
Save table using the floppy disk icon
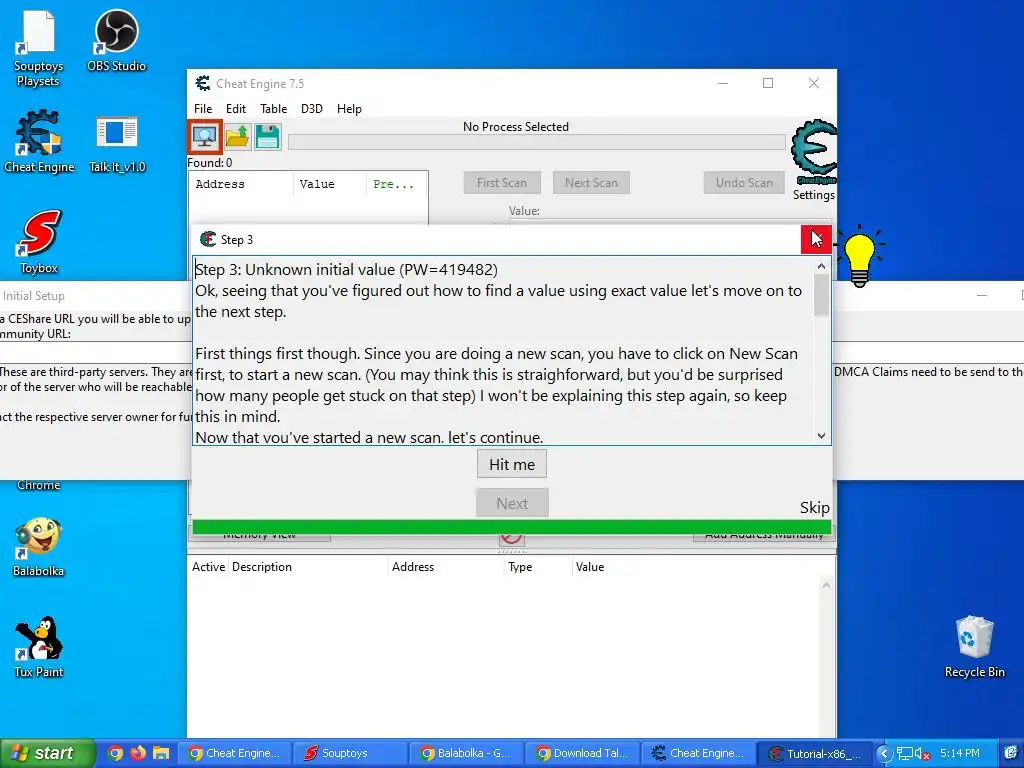pos(268,136)
